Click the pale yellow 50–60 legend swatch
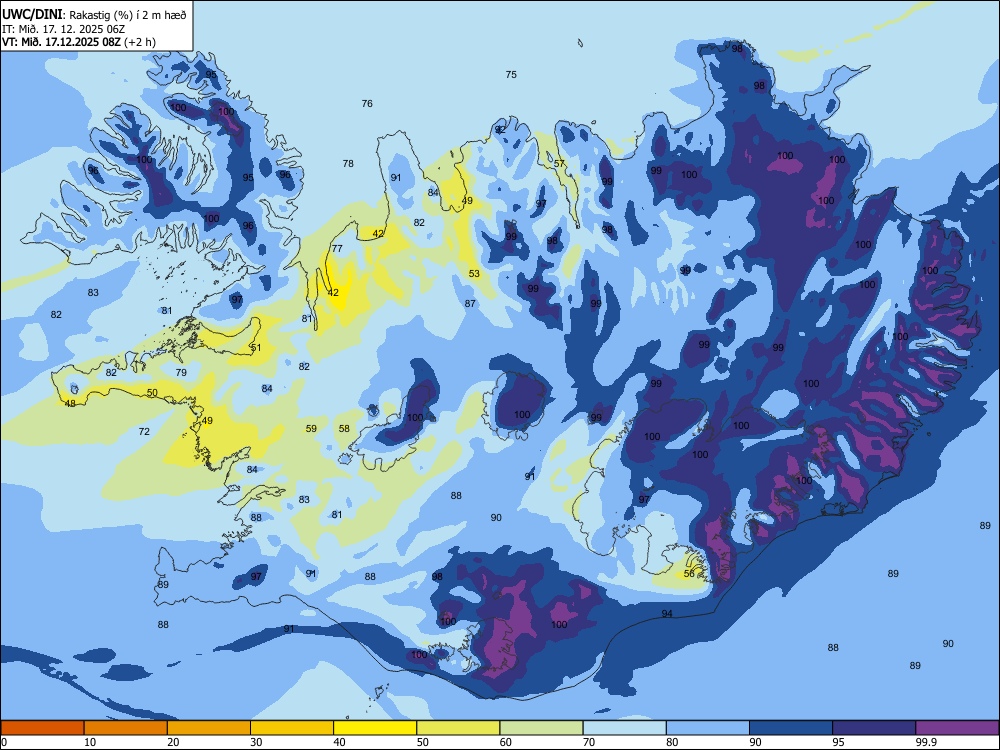The image size is (1000, 750). click(x=458, y=728)
